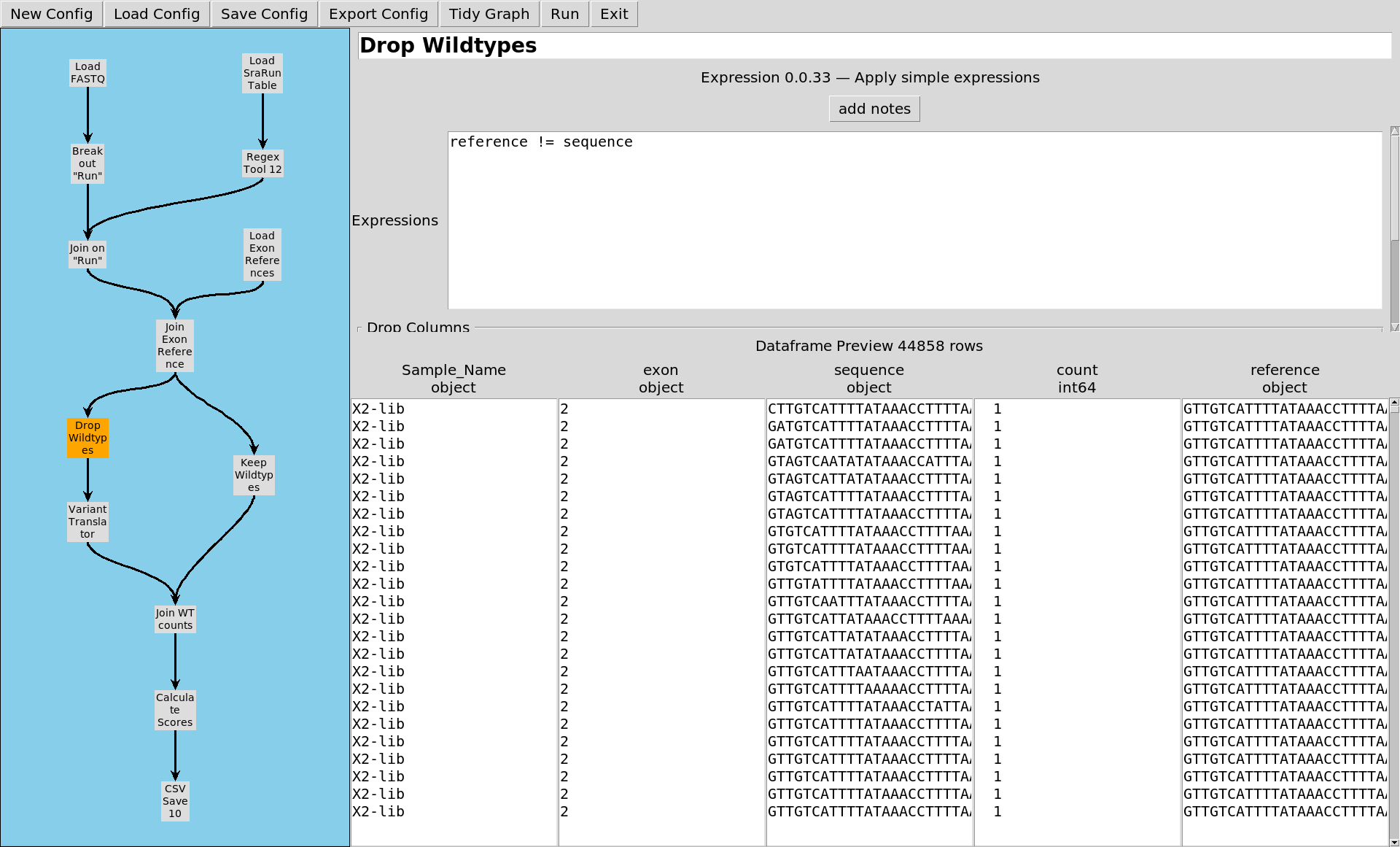Viewport: 1400px width, 847px height.
Task: Select the Keep Wildtypes node
Action: [254, 475]
